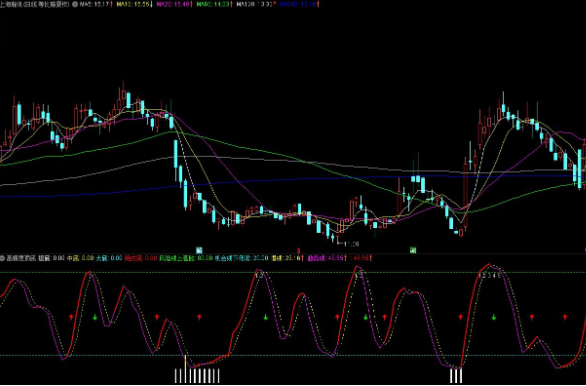The height and width of the screenshot is (386, 586).
Task: Open the indicator settings circle icon in the lower panel header
Action: coord(2,258)
